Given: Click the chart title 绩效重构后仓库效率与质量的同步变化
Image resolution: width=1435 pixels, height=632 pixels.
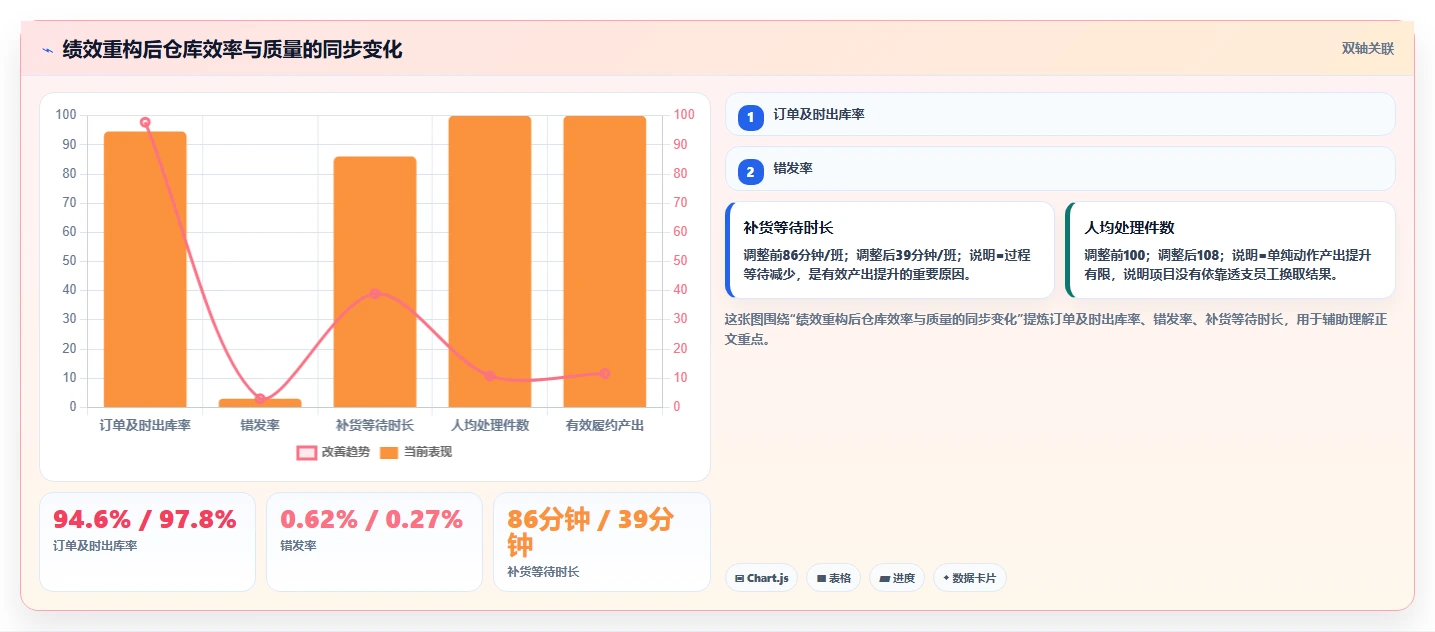Looking at the screenshot, I should (232, 49).
